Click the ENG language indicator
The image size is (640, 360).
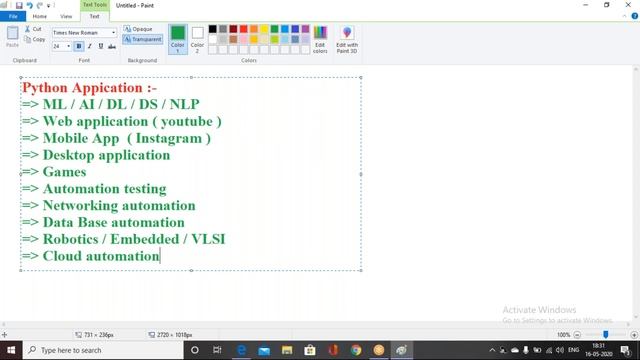click(x=573, y=350)
